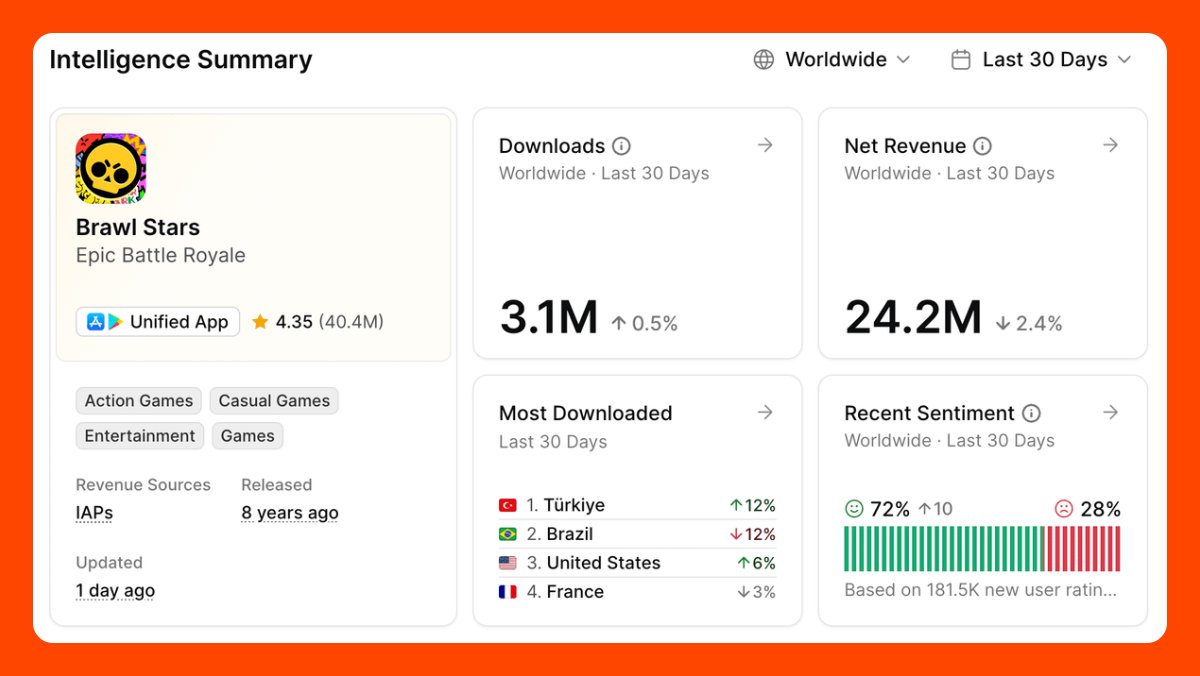The height and width of the screenshot is (676, 1200).
Task: Select the Casual Games tag
Action: tap(274, 401)
